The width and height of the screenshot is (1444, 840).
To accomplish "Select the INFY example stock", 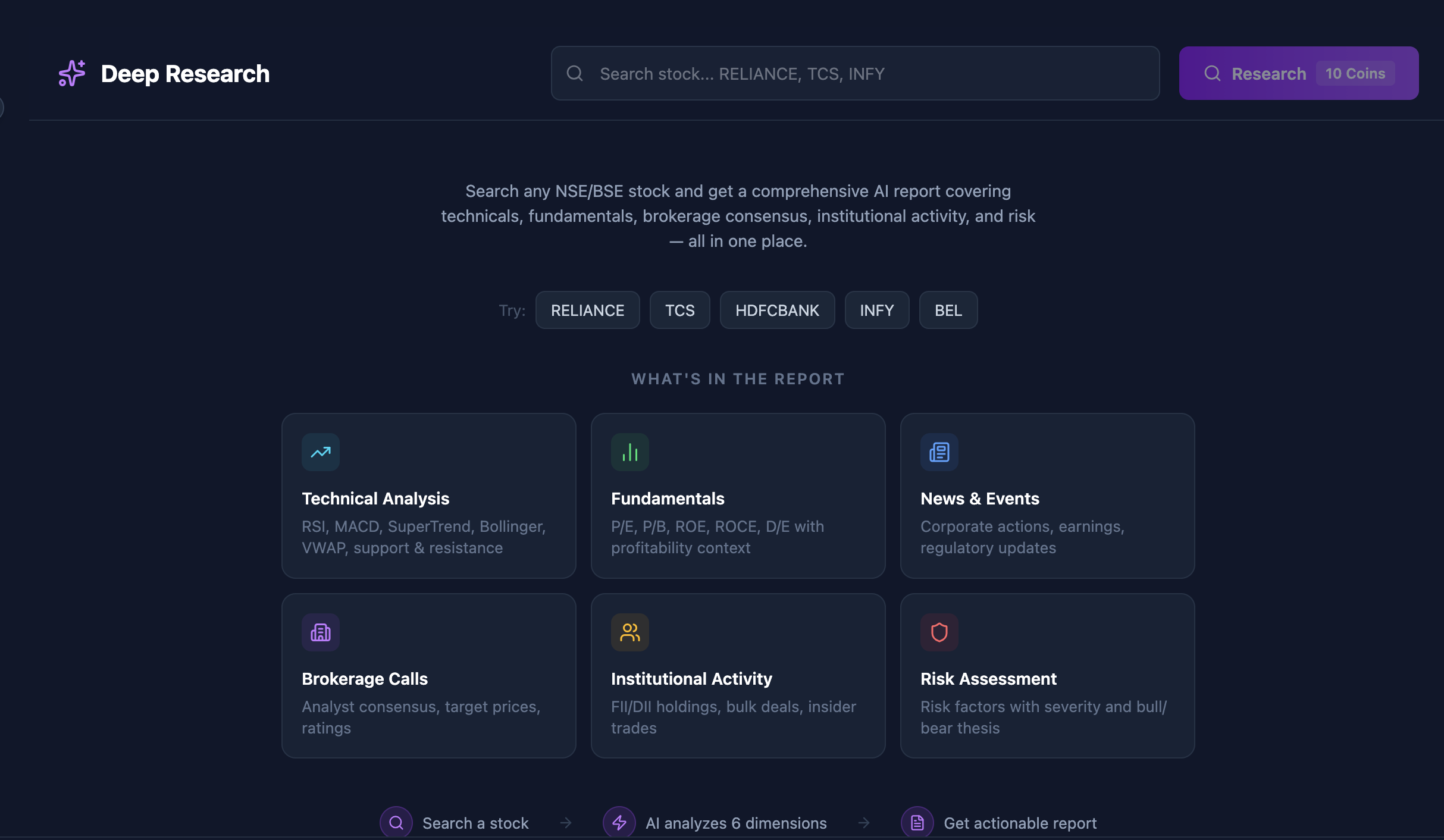I will (x=876, y=310).
